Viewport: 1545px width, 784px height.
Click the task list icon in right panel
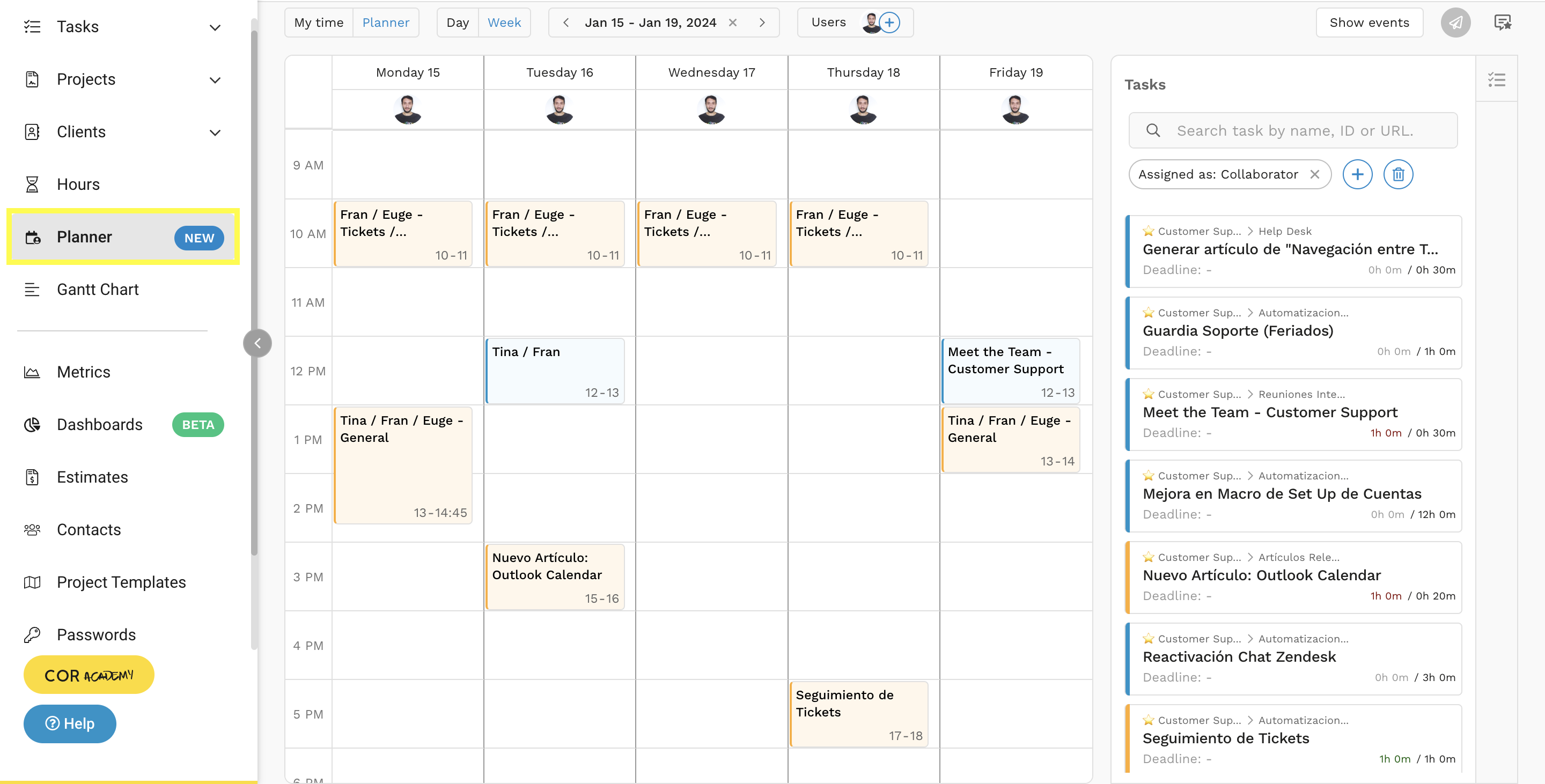(x=1496, y=80)
